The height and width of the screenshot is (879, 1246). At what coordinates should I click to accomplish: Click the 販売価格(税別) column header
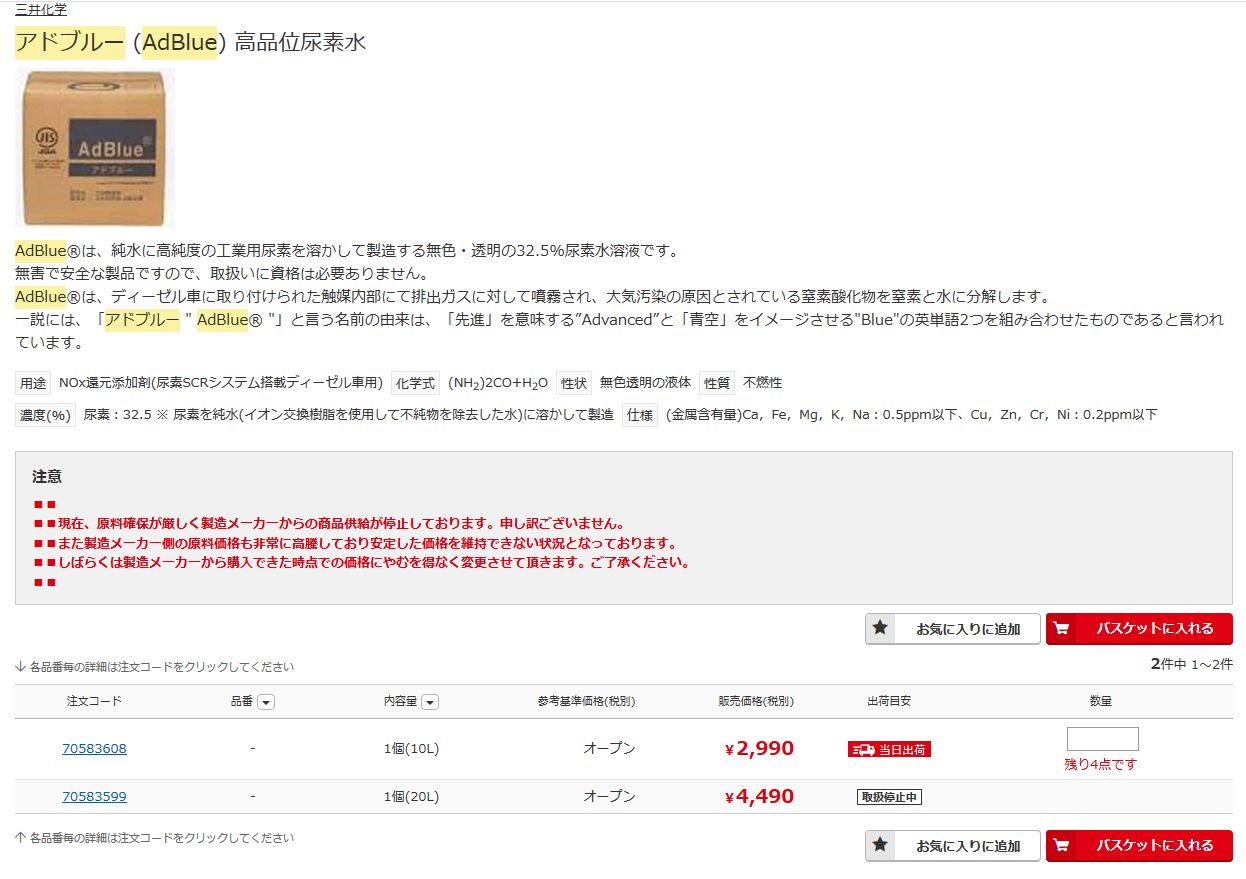(755, 702)
